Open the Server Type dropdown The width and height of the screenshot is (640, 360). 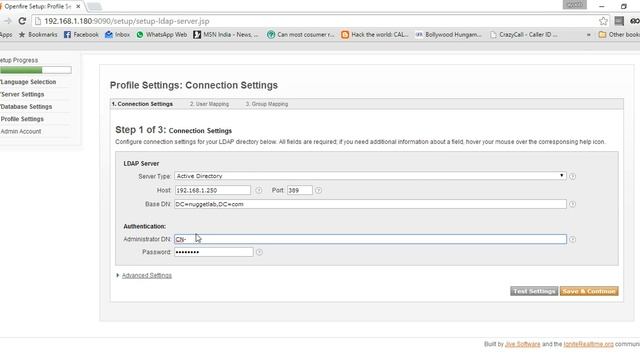point(370,176)
